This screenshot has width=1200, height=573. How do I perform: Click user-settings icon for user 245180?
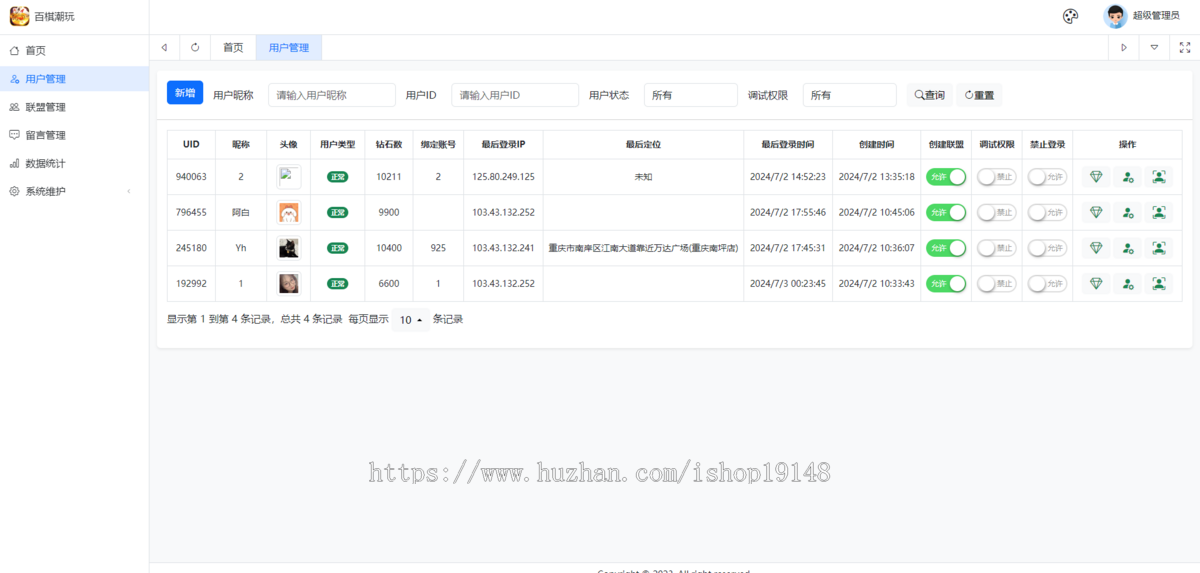(x=1128, y=248)
